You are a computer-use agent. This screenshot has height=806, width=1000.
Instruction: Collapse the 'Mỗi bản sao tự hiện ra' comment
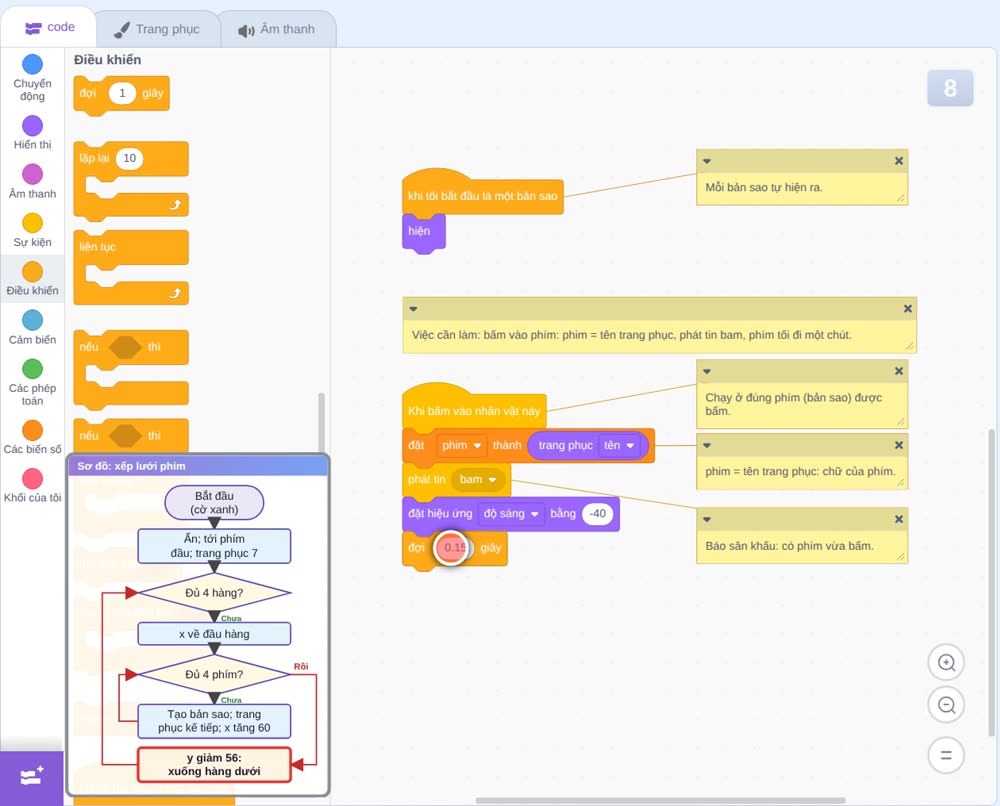[707, 161]
